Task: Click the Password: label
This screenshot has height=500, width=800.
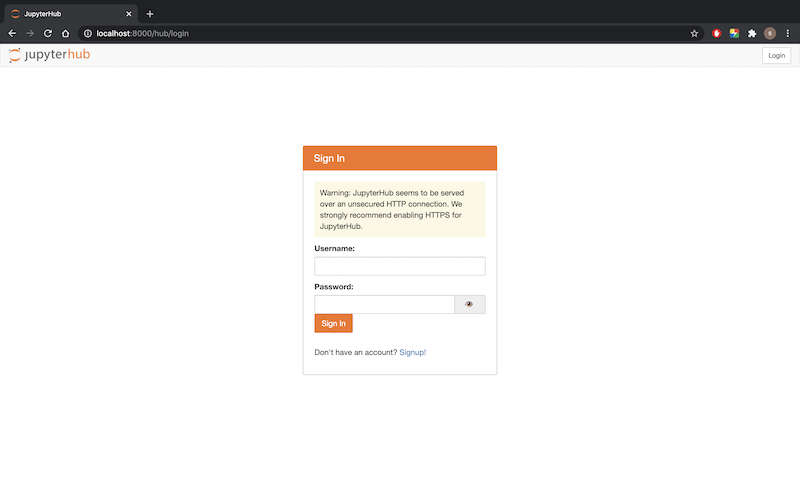Action: pyautogui.click(x=334, y=287)
